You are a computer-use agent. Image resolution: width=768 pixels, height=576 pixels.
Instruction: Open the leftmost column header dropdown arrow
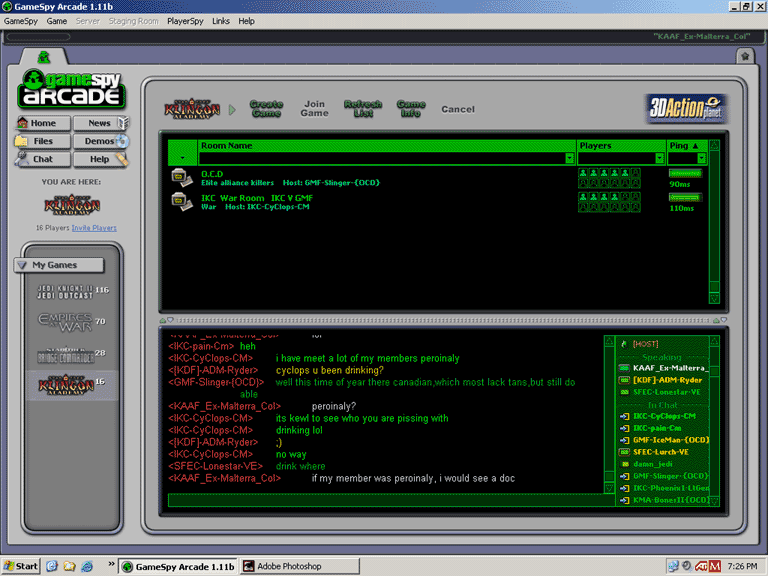tap(183, 158)
